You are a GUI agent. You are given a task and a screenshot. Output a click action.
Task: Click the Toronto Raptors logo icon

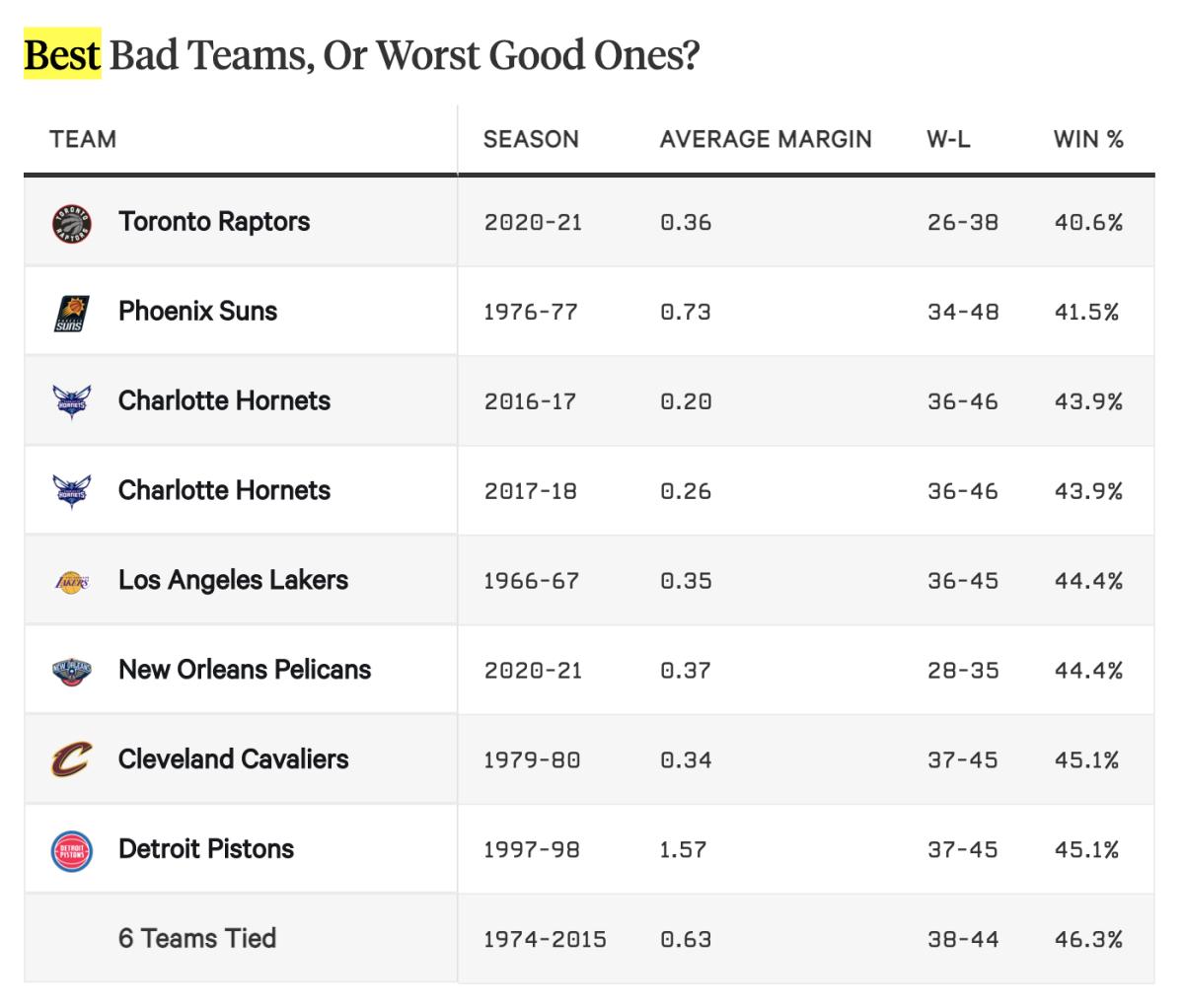click(x=70, y=223)
